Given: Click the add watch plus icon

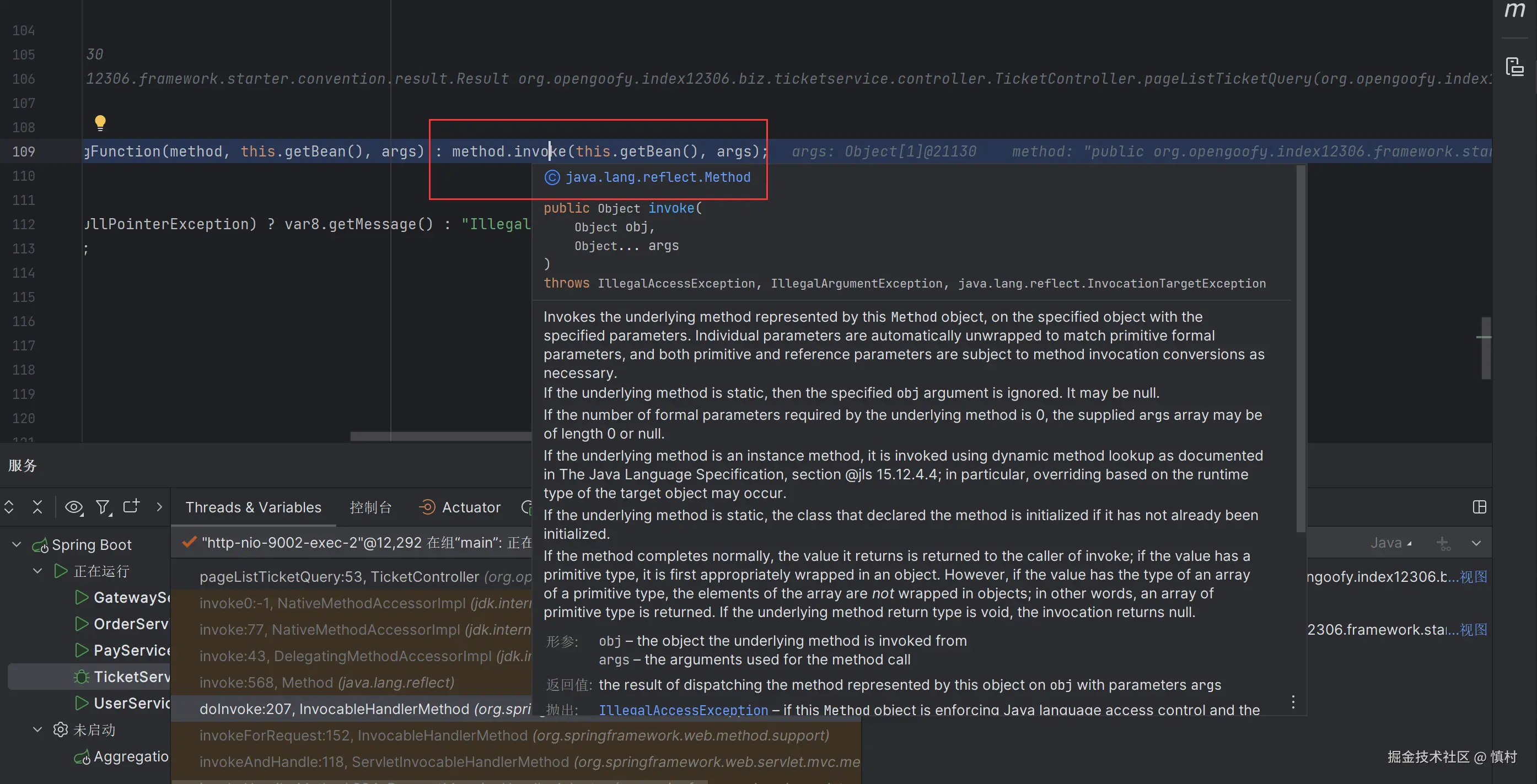Looking at the screenshot, I should pyautogui.click(x=1442, y=543).
